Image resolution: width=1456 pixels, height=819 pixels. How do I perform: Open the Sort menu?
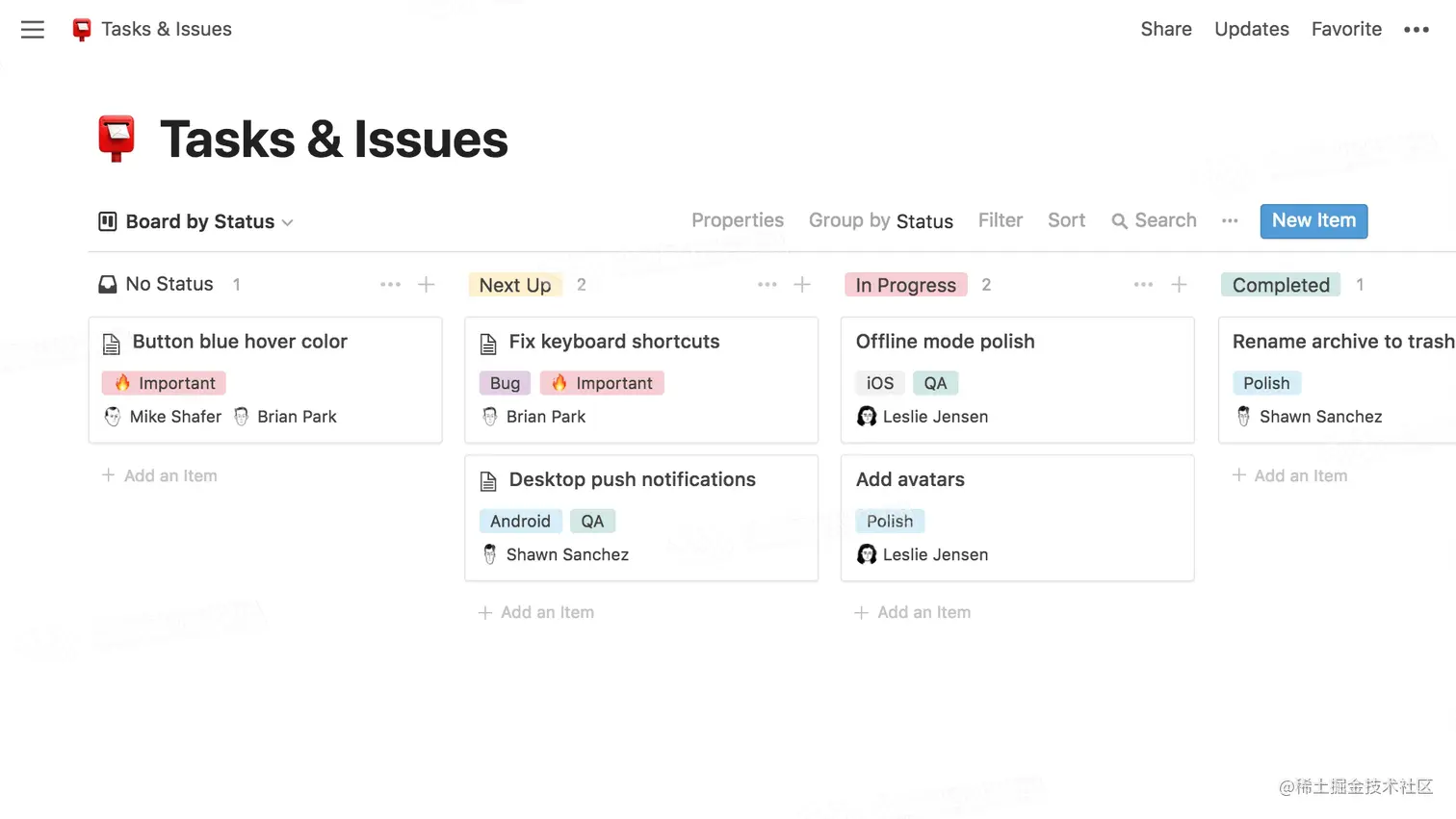pos(1066,220)
